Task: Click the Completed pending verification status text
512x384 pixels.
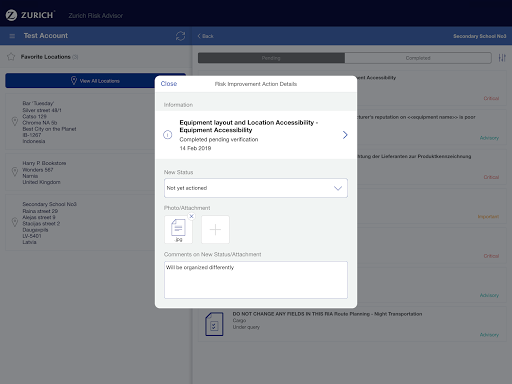Action: 219,139
